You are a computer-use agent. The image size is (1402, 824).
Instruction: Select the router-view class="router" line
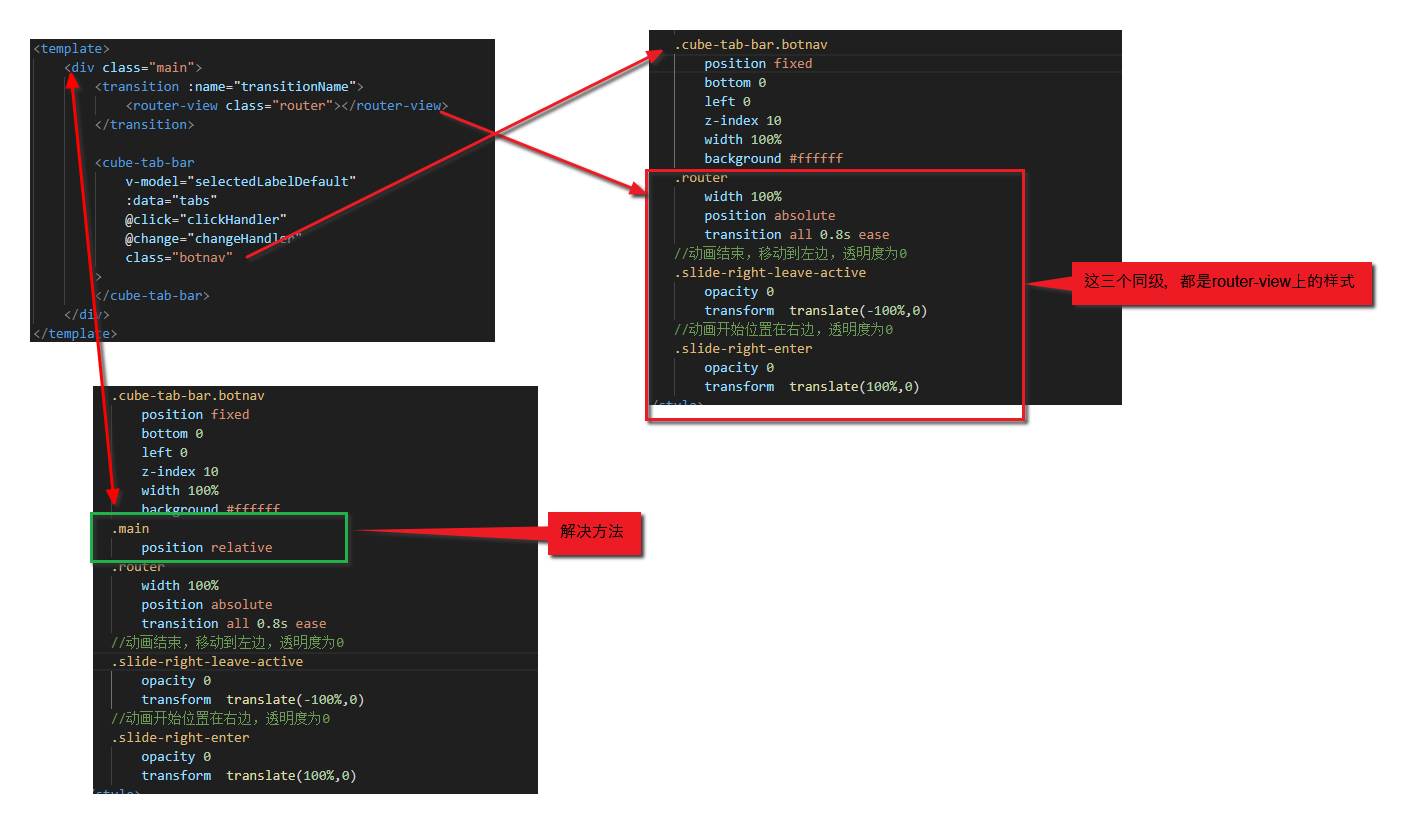[x=287, y=105]
